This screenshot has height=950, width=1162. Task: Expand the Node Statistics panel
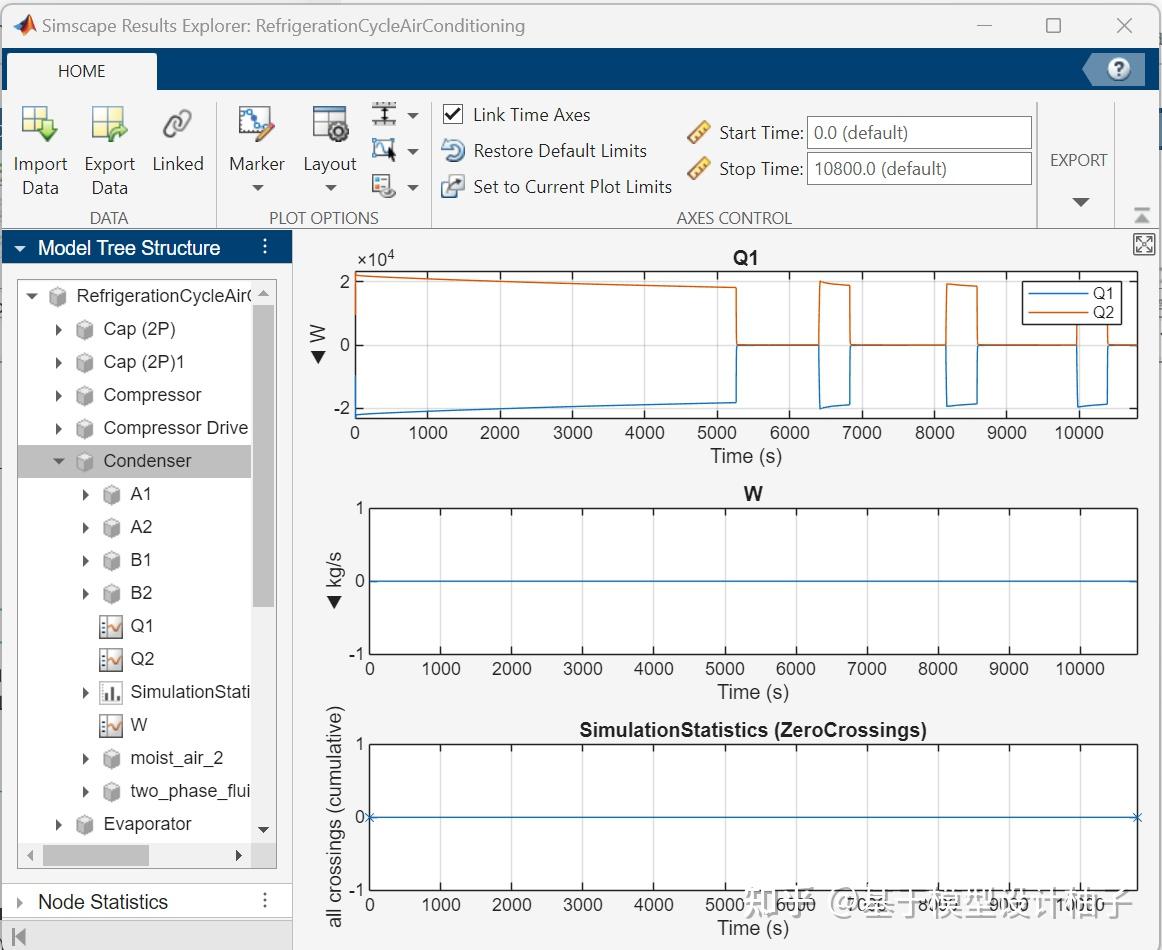click(x=20, y=902)
